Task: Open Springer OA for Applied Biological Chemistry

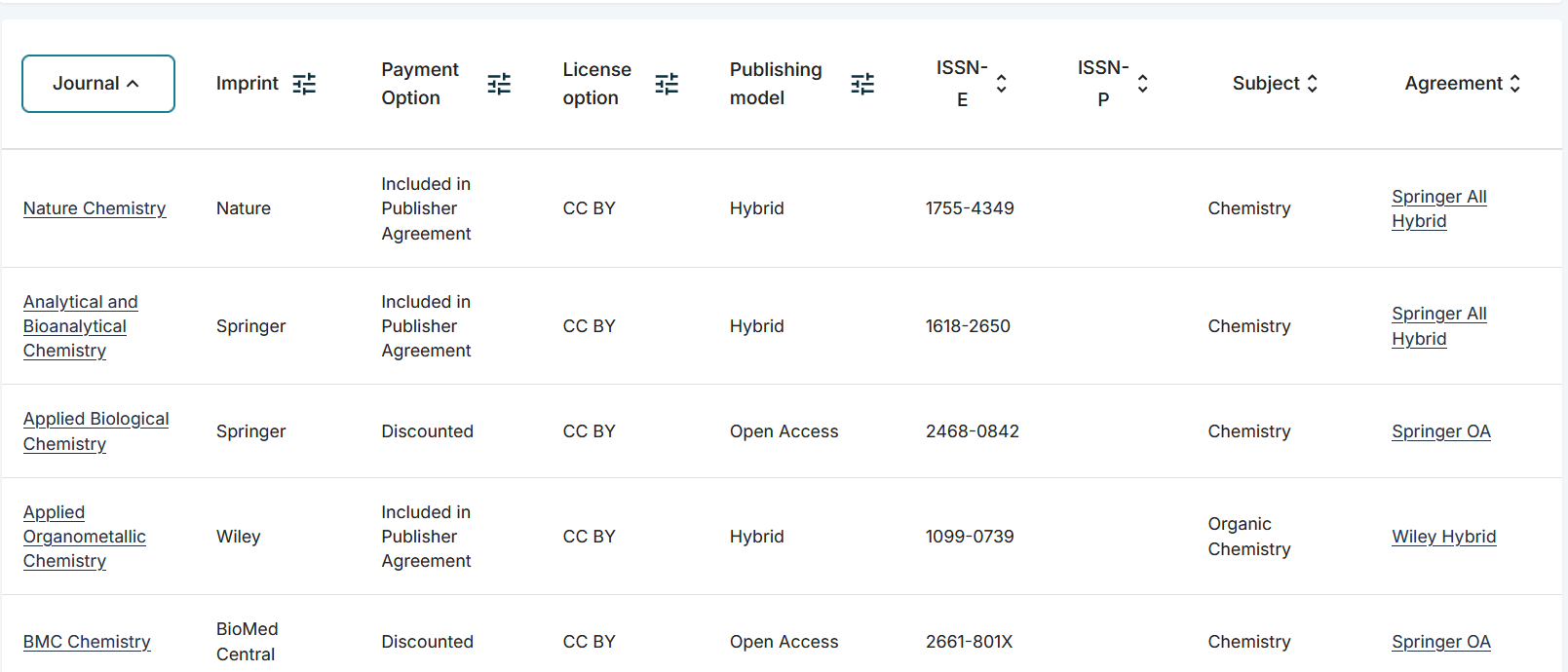Action: coord(1440,431)
